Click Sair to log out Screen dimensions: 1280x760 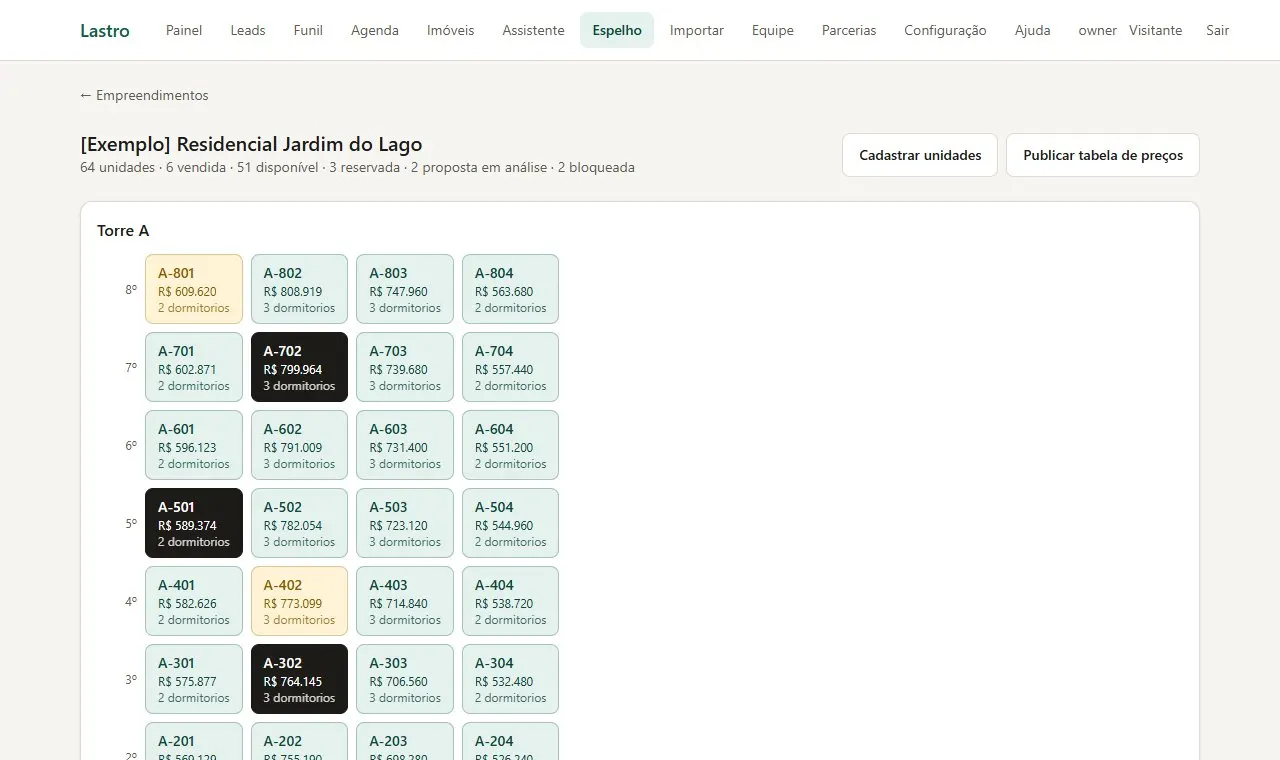tap(1218, 30)
